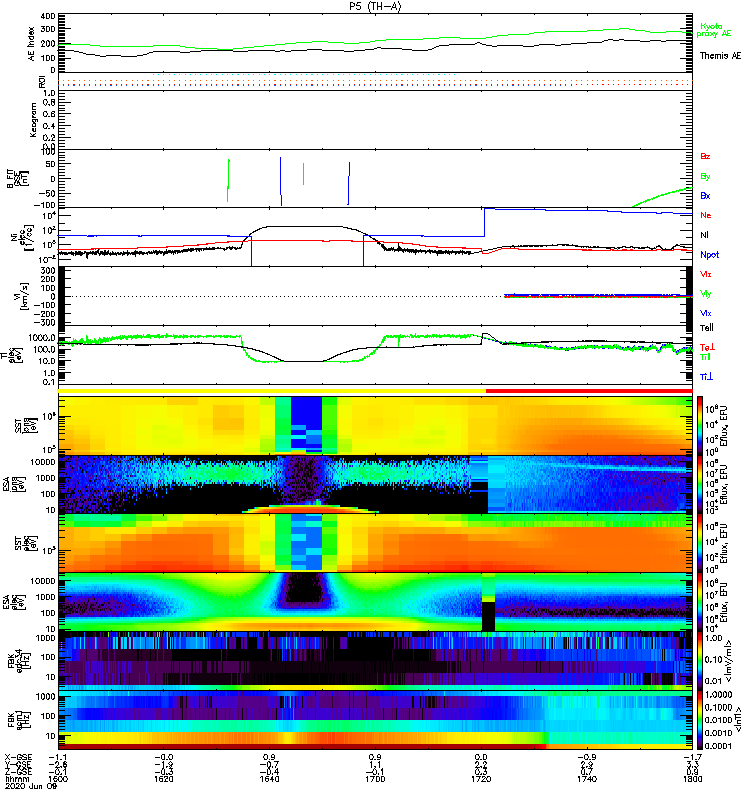
Task: Click the "Keogram" panel axis label
Action: (x=33, y=119)
